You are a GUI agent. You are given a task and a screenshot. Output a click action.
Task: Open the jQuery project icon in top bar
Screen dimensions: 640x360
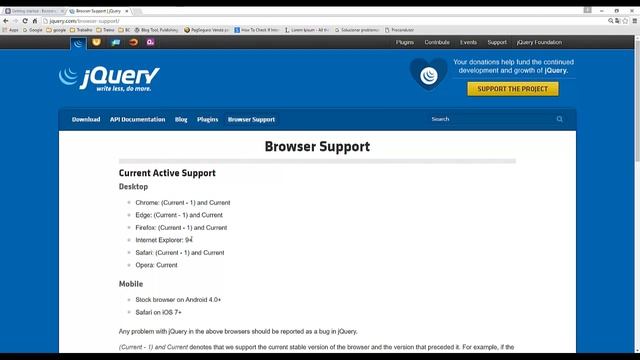(x=78, y=43)
